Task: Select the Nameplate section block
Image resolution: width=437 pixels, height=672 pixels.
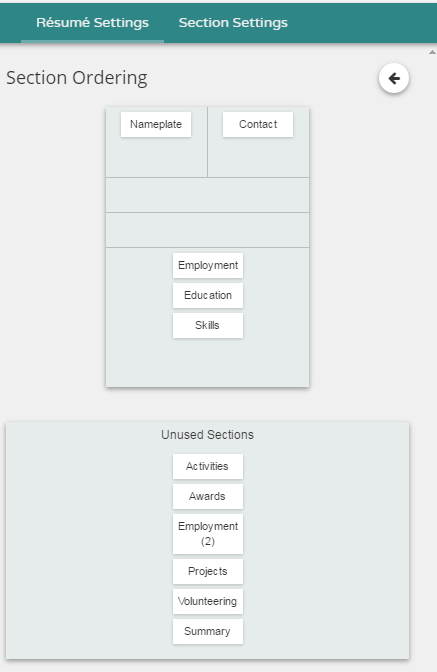Action: tap(156, 124)
